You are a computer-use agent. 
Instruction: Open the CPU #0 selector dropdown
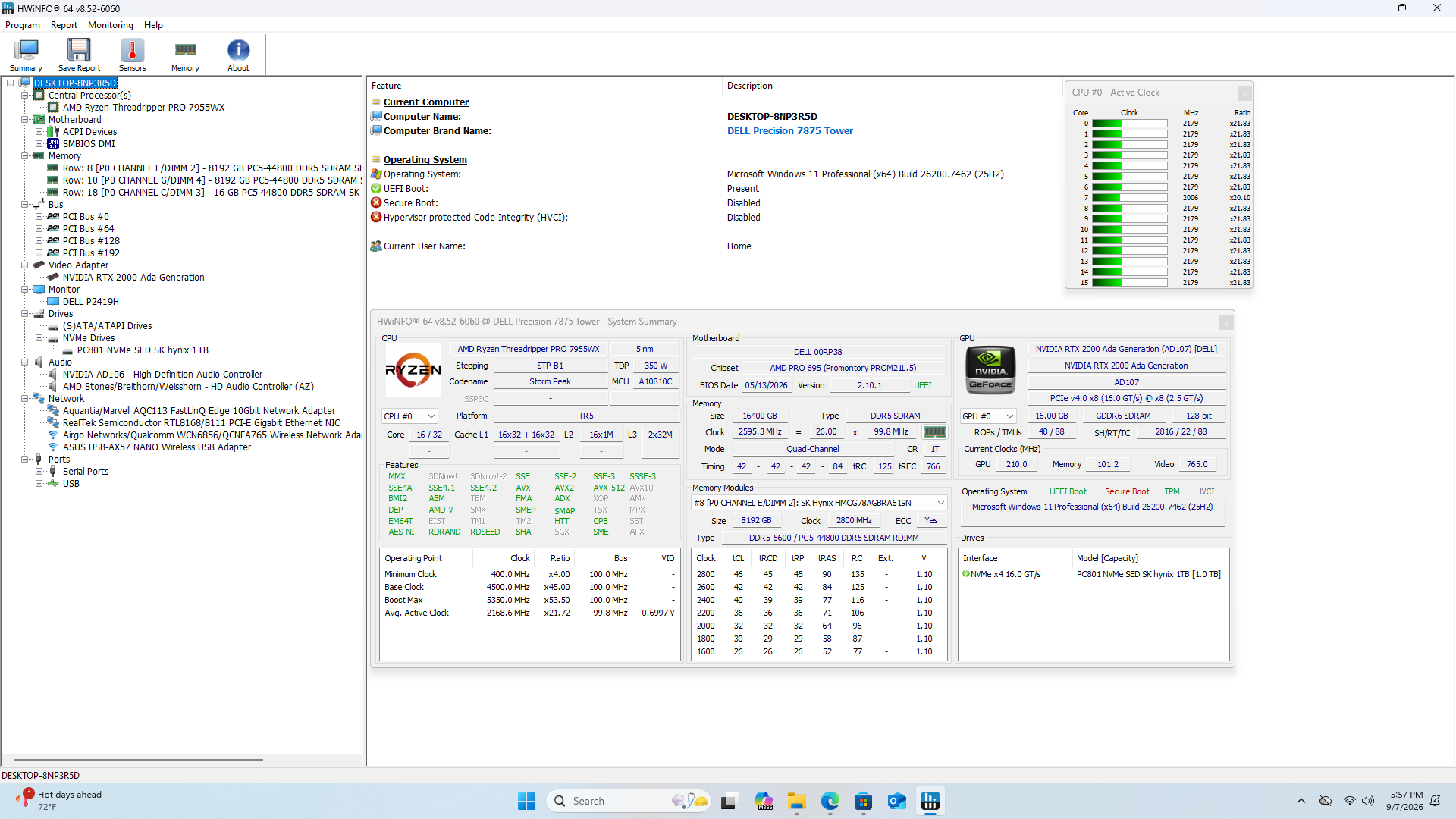point(409,416)
